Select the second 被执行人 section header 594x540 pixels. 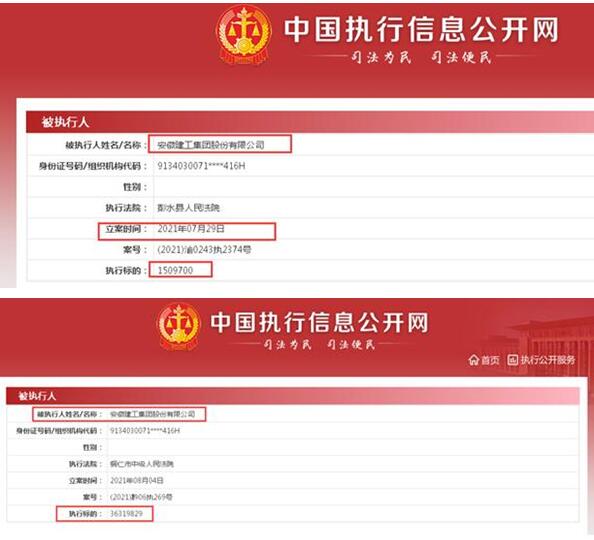pos(37,396)
